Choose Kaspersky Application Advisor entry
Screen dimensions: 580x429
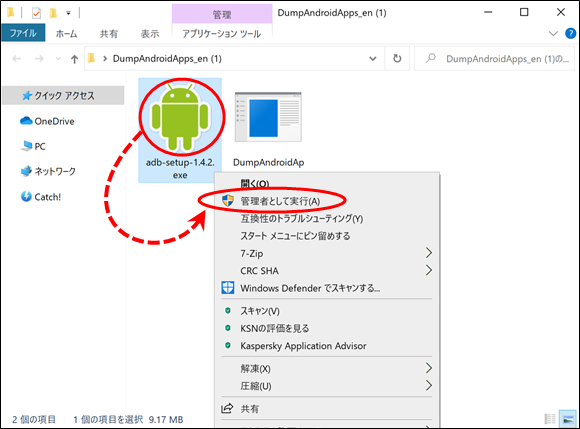coord(327,346)
